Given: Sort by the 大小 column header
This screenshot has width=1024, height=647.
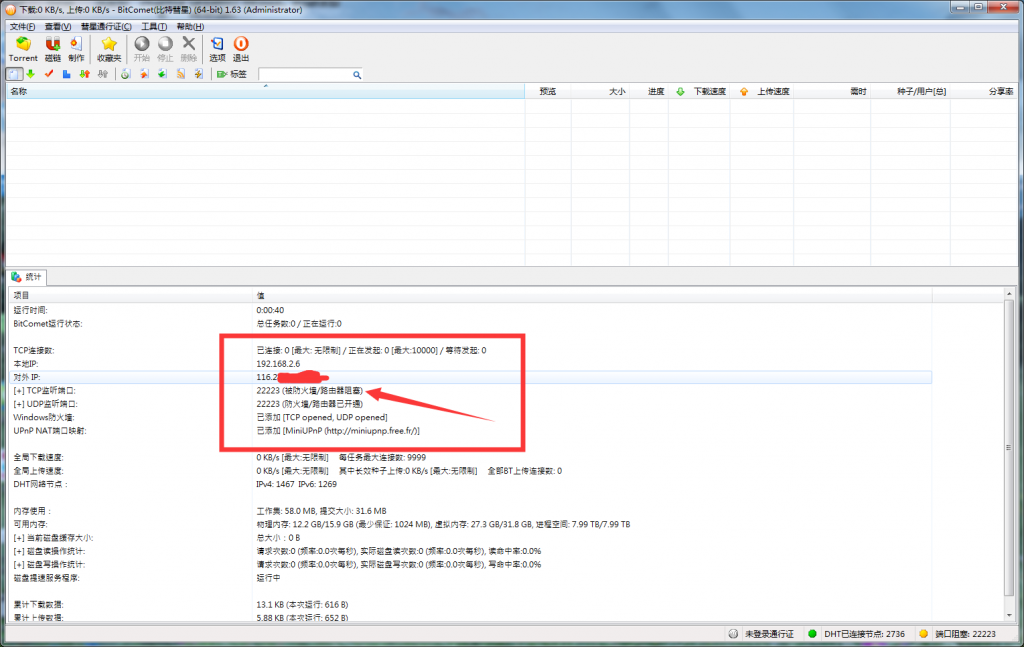Looking at the screenshot, I should pos(601,91).
